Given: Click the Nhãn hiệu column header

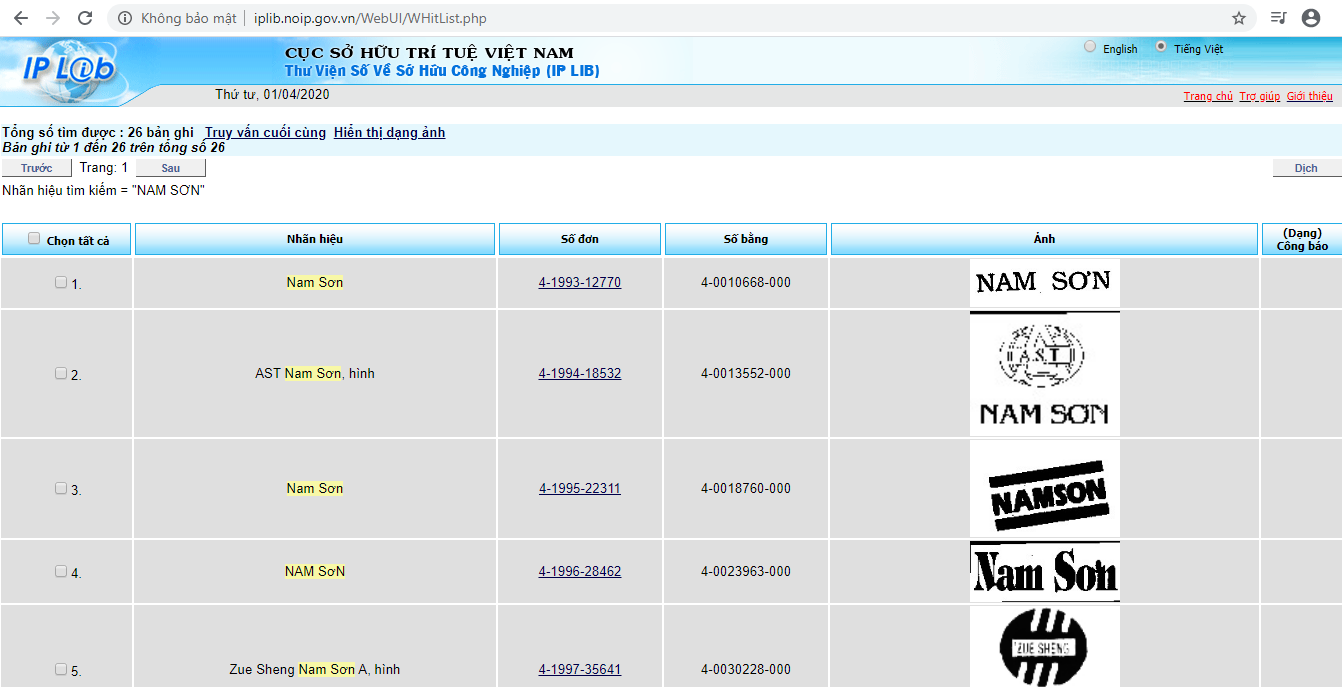Looking at the screenshot, I should click(315, 239).
